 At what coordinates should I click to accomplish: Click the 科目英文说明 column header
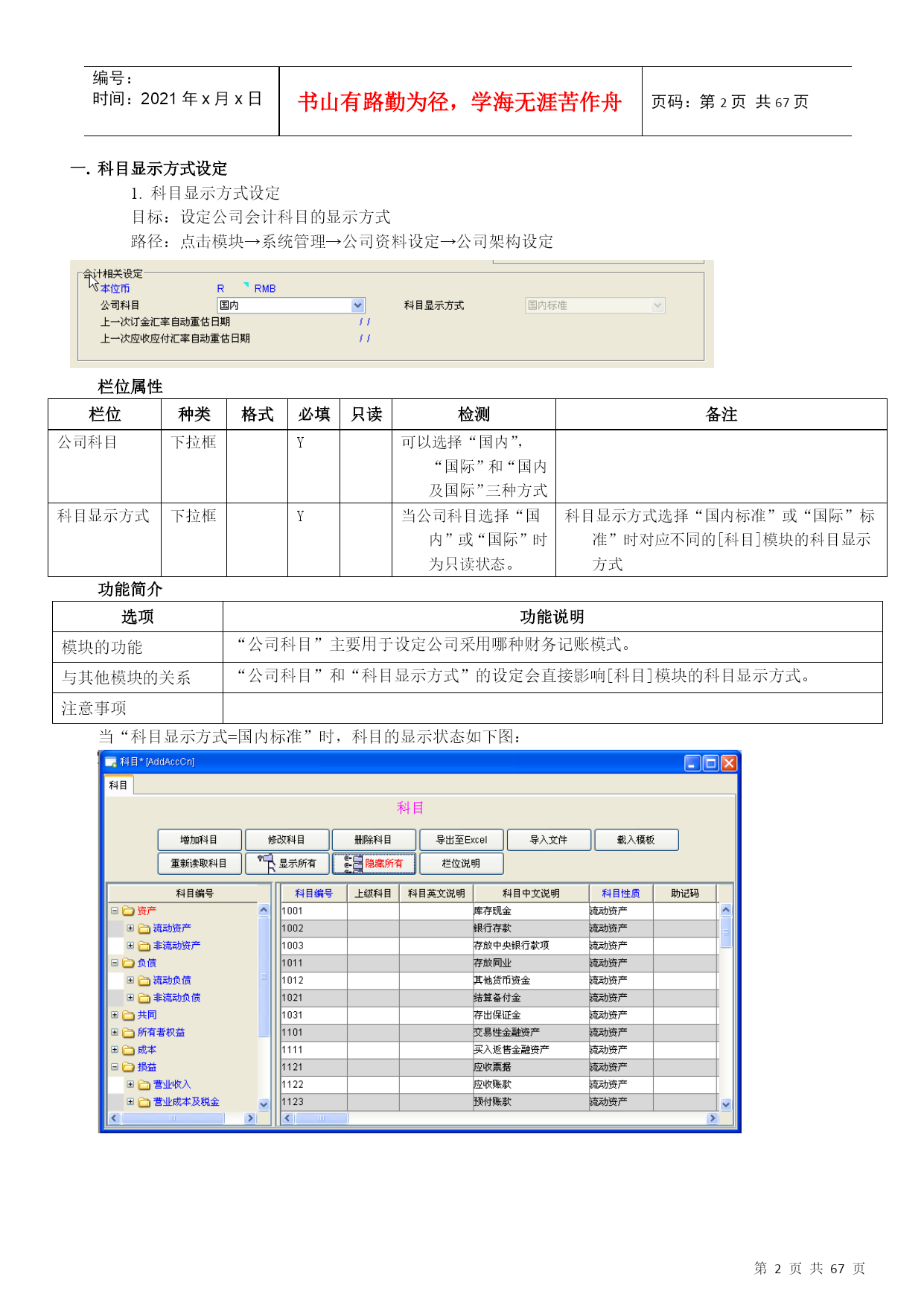click(436, 894)
